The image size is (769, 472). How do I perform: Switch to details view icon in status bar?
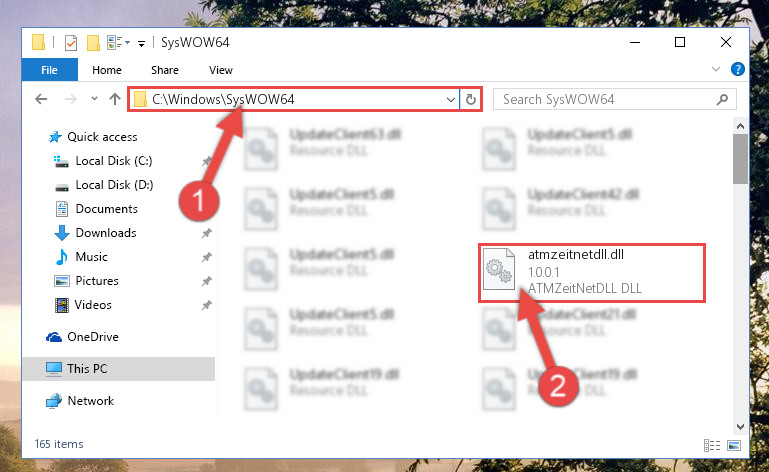(x=712, y=445)
